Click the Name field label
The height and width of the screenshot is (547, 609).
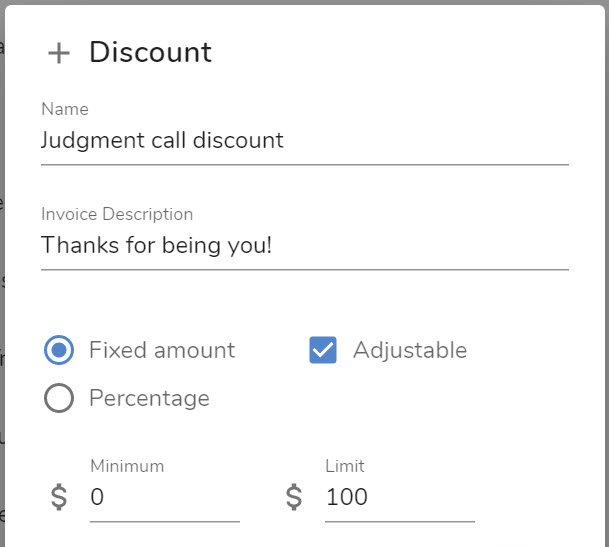[65, 109]
